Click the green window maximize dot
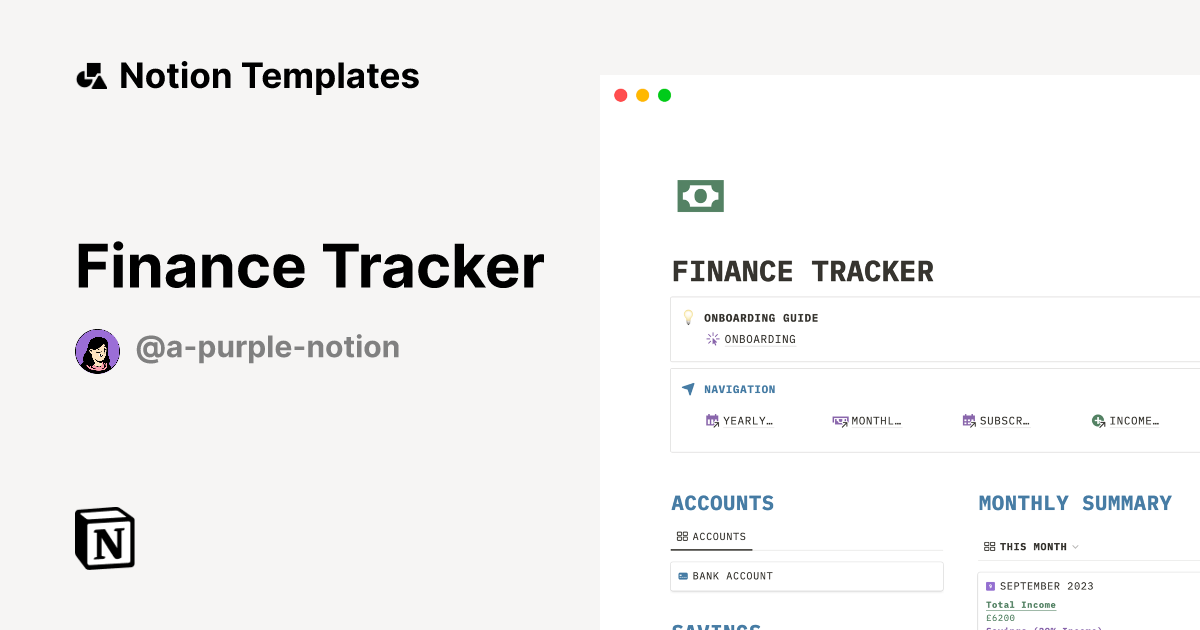This screenshot has width=1200, height=630. coord(665,95)
